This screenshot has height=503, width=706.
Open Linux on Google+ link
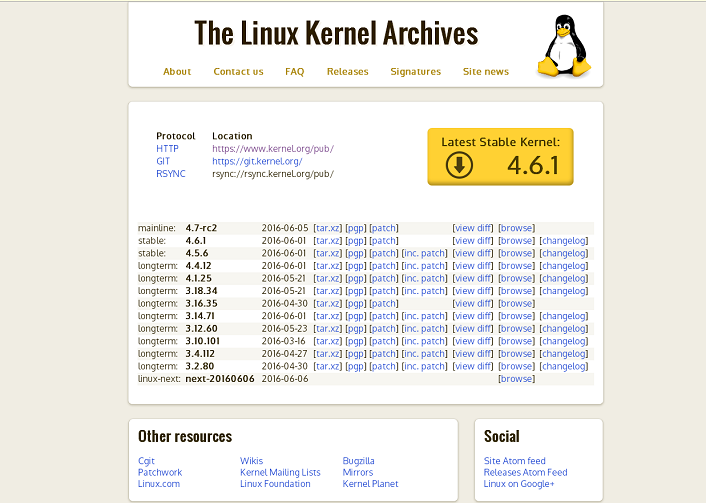point(519,484)
